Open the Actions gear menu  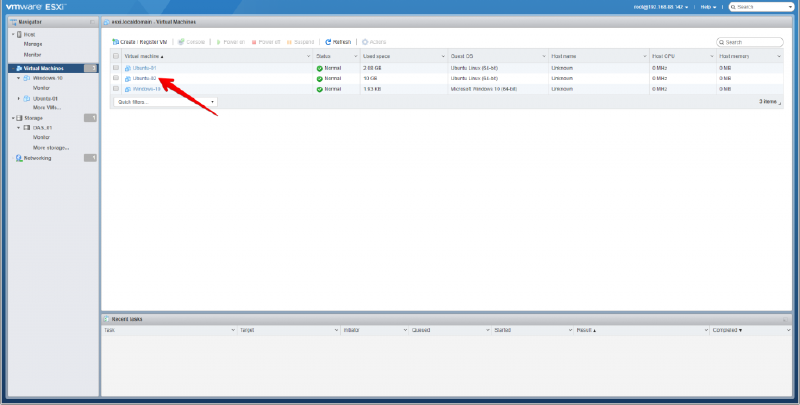[365, 42]
